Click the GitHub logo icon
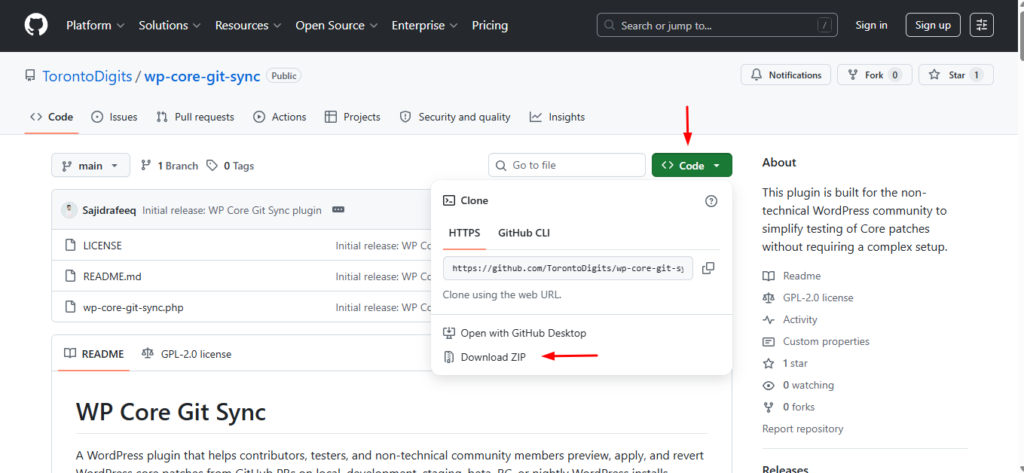The height and width of the screenshot is (473, 1024). [x=36, y=25]
